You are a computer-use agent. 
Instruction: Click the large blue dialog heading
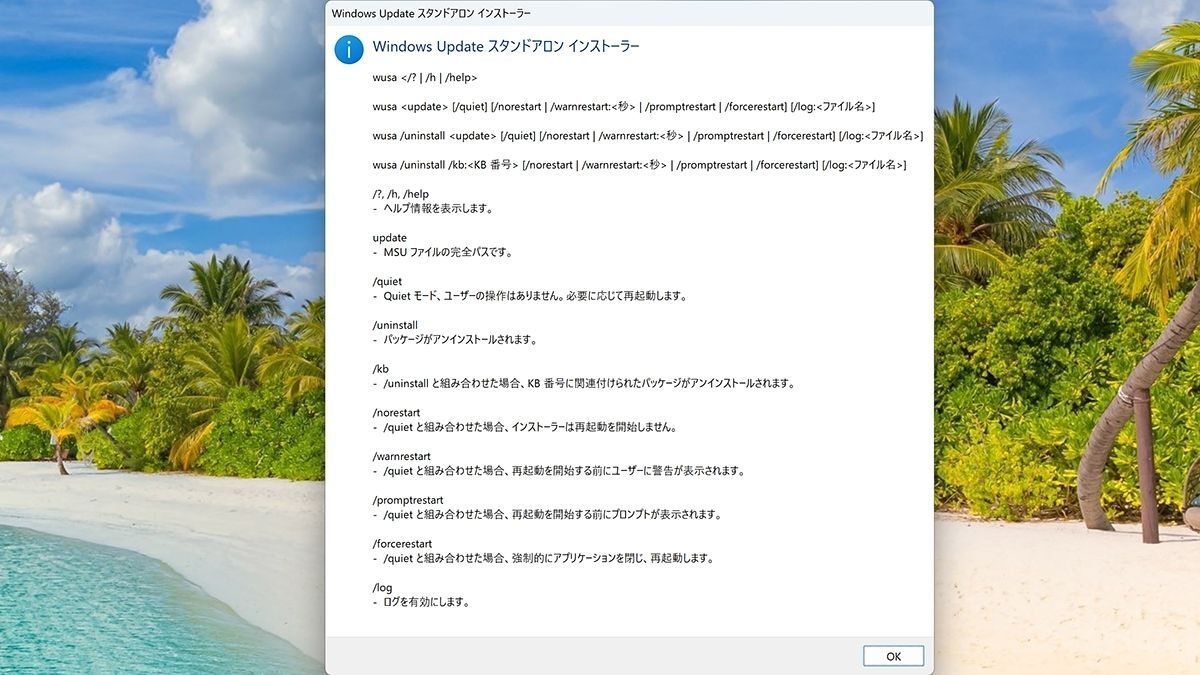coord(506,47)
